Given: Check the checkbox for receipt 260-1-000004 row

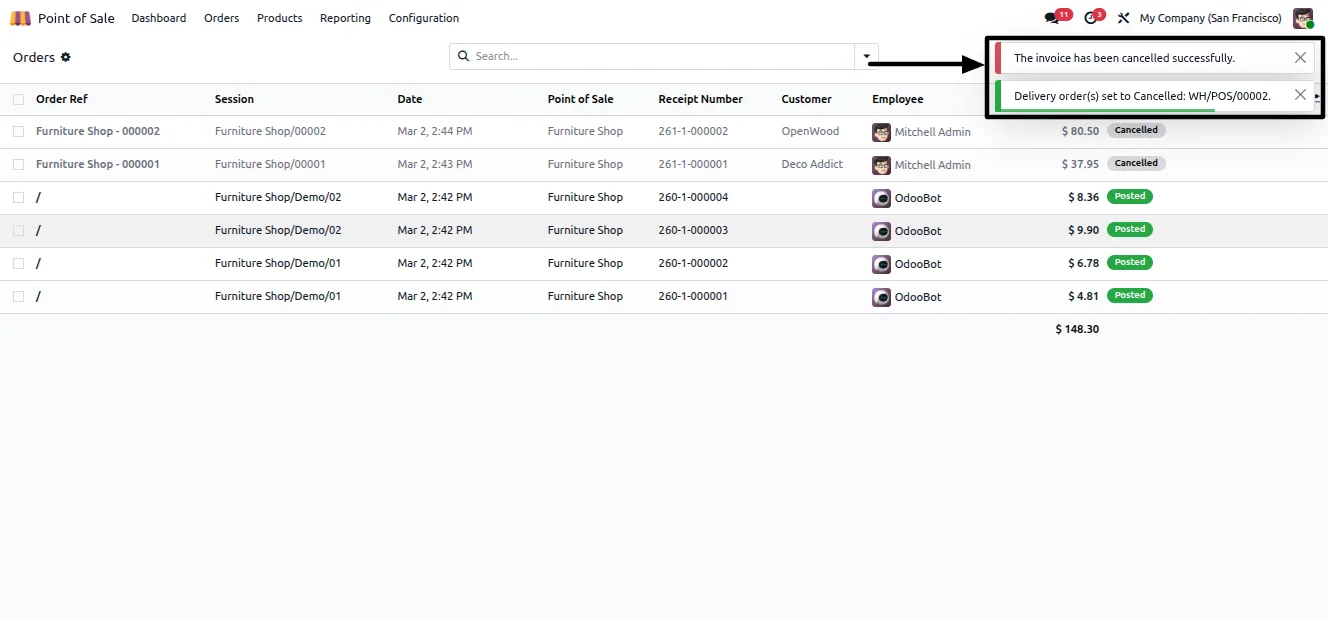Looking at the screenshot, I should tap(18, 197).
